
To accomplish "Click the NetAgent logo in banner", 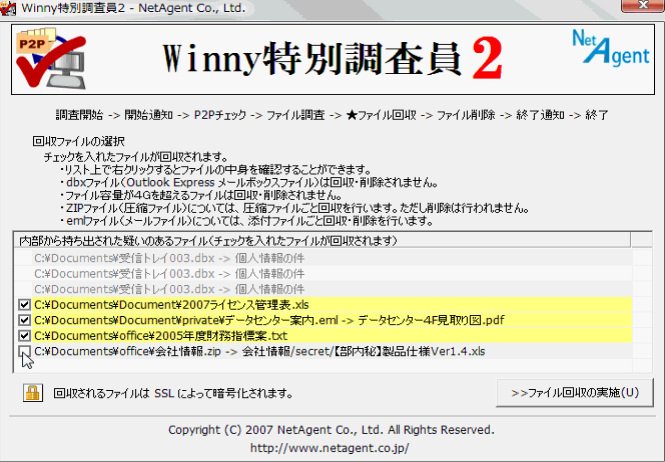I will coord(611,49).
